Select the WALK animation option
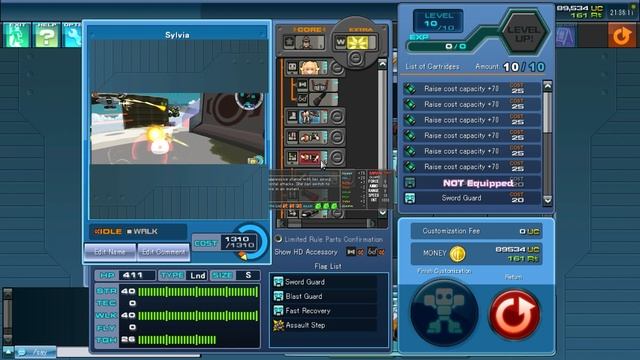 pos(142,231)
